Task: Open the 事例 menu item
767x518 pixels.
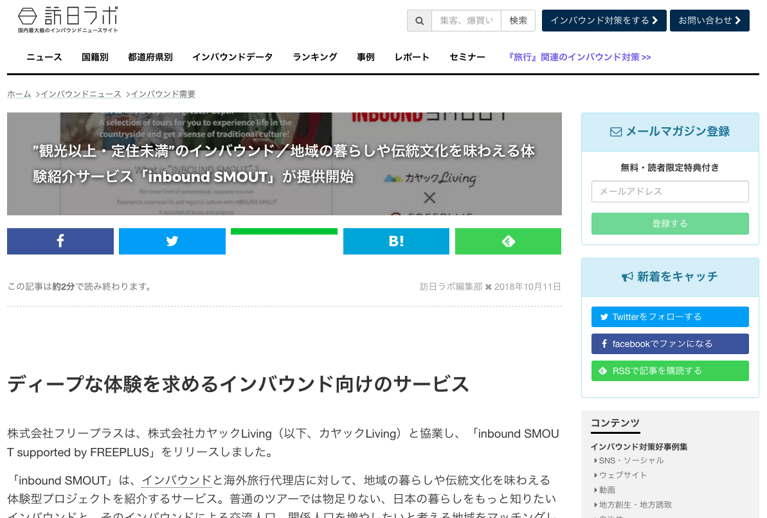Action: [365, 57]
